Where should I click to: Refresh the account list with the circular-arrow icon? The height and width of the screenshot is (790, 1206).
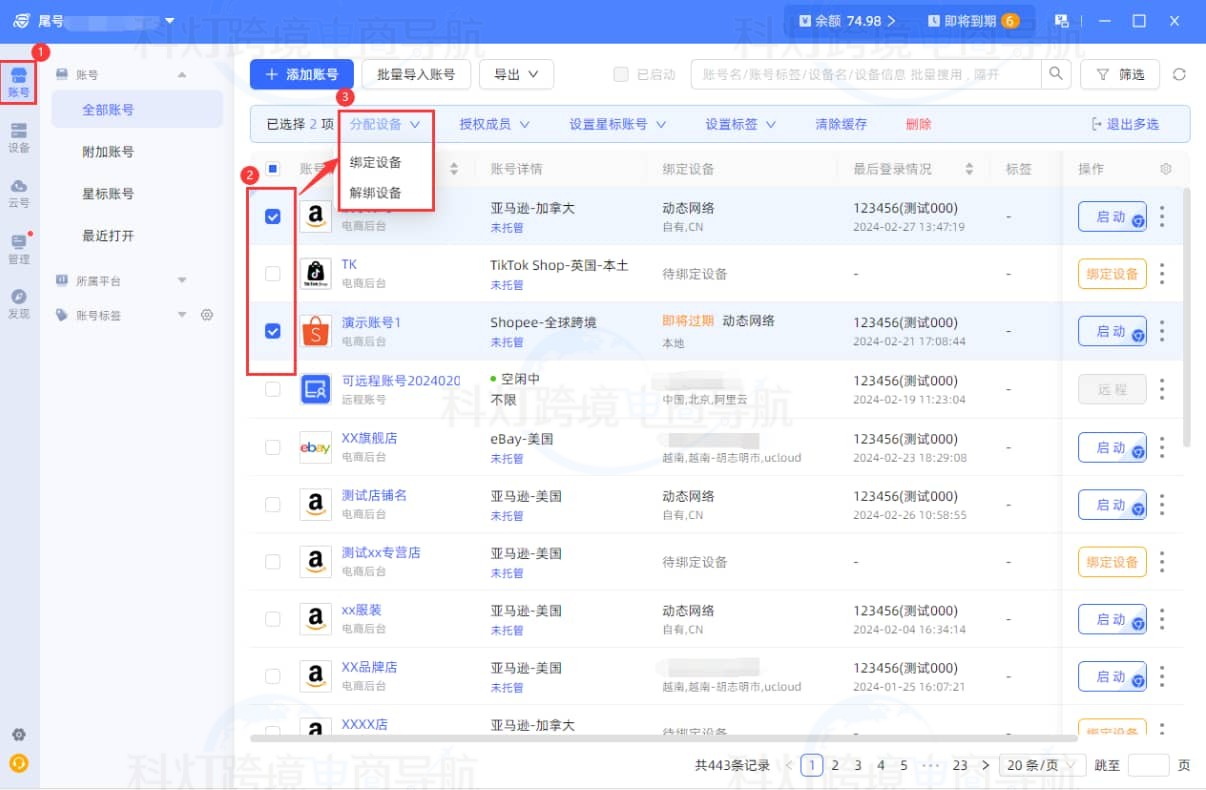pos(1180,74)
